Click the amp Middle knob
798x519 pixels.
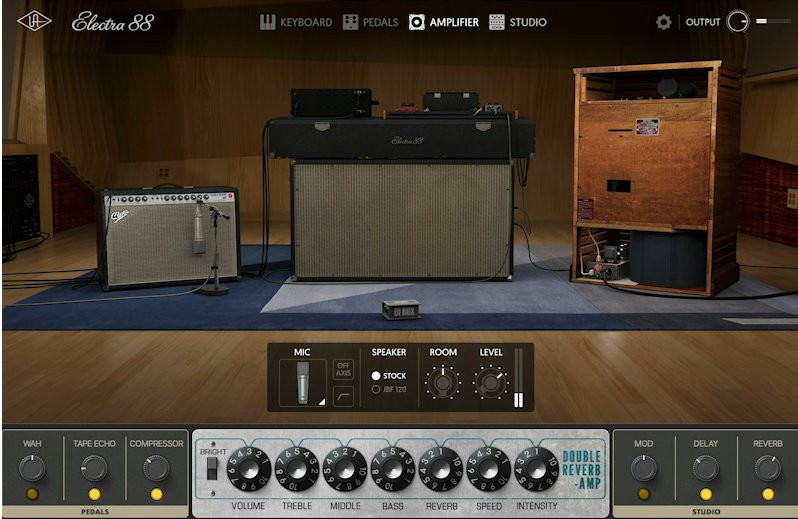[345, 470]
